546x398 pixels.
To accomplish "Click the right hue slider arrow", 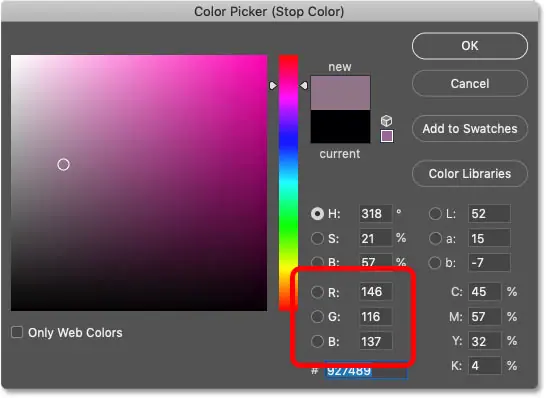I will [304, 85].
